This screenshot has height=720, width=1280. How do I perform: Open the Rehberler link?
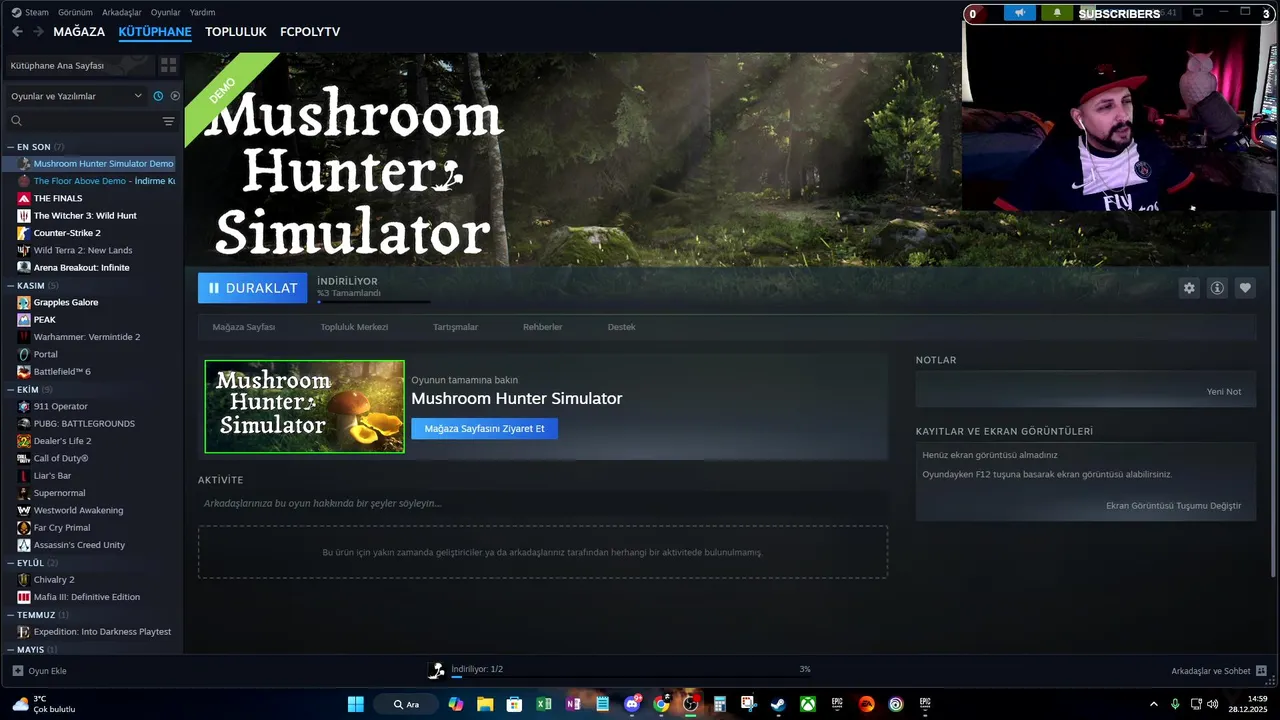[542, 327]
